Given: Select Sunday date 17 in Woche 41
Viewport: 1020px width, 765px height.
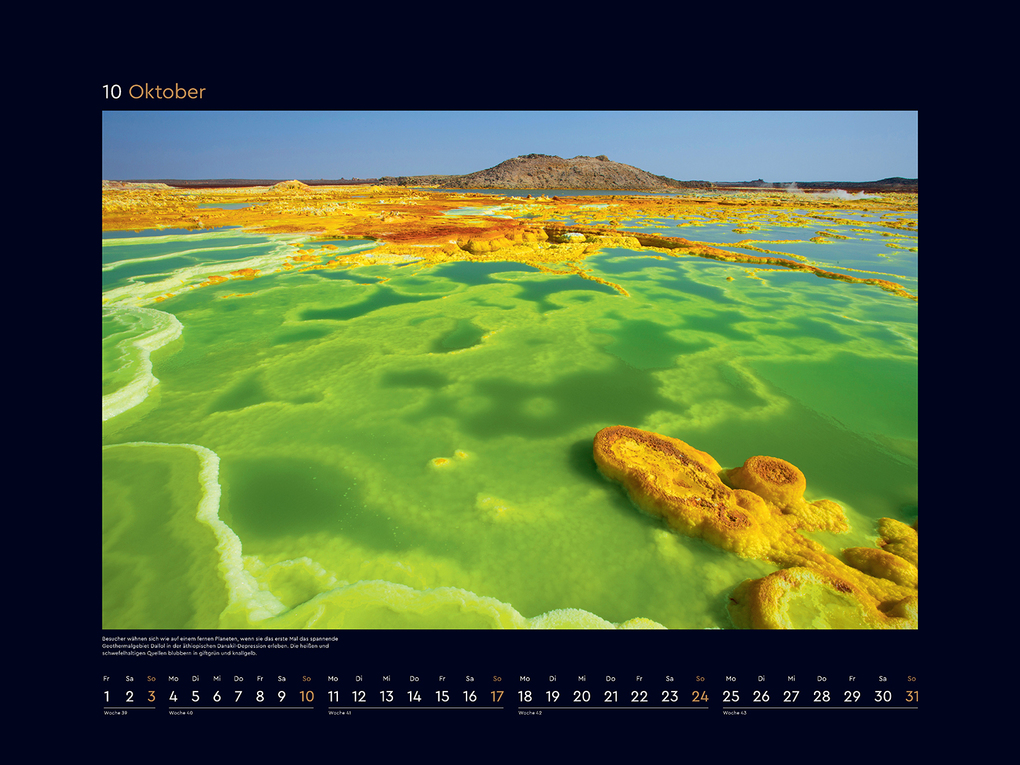Looking at the screenshot, I should [x=496, y=694].
